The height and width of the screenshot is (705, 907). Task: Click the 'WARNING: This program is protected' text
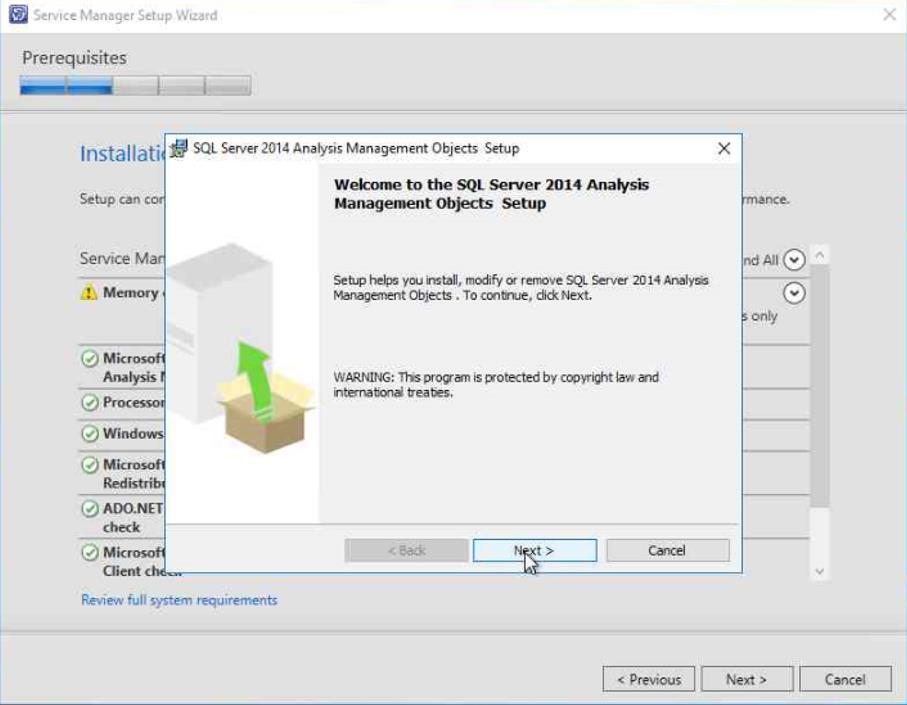pyautogui.click(x=496, y=385)
